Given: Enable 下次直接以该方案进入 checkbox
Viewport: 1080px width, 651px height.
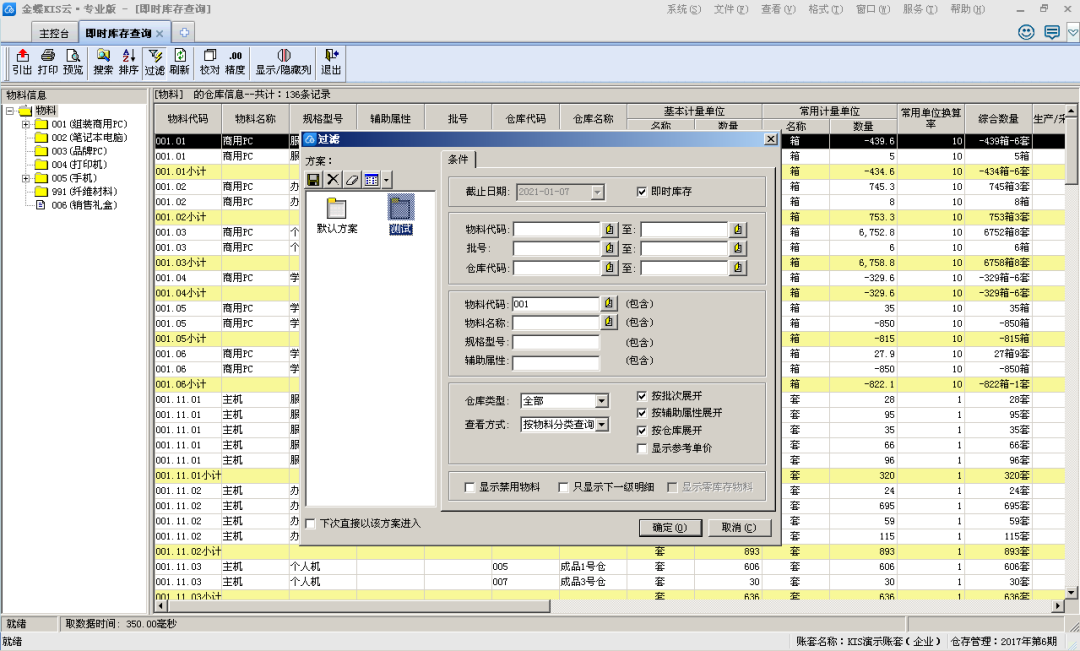Looking at the screenshot, I should [311, 524].
